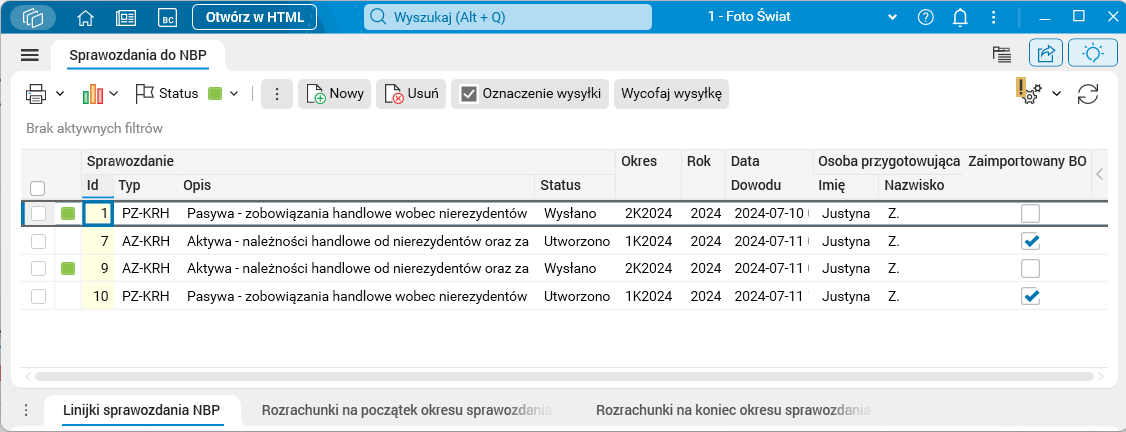Image resolution: width=1126 pixels, height=432 pixels.
Task: Click Nowy to create a report
Action: tap(335, 94)
